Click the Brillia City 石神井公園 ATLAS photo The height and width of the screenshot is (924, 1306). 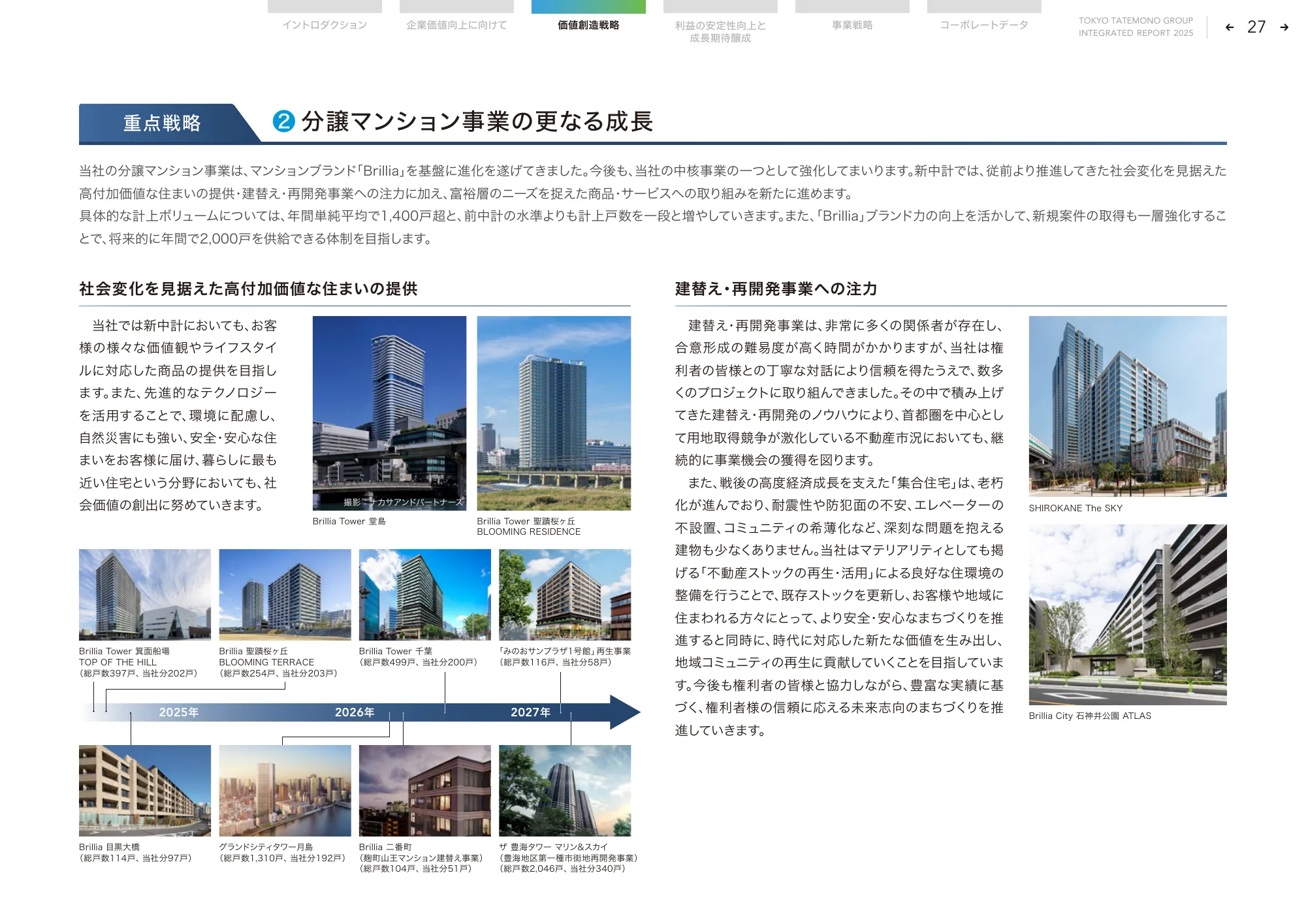pyautogui.click(x=1127, y=614)
